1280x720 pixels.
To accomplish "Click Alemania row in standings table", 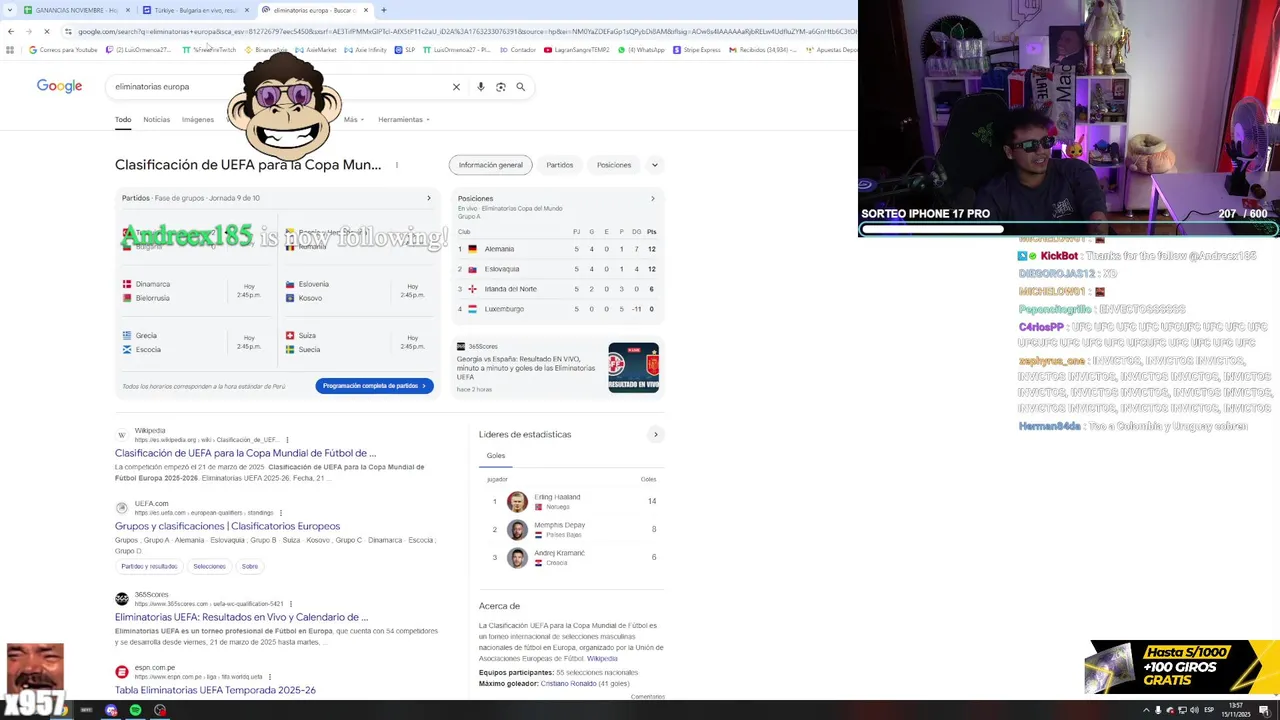I will pos(557,249).
